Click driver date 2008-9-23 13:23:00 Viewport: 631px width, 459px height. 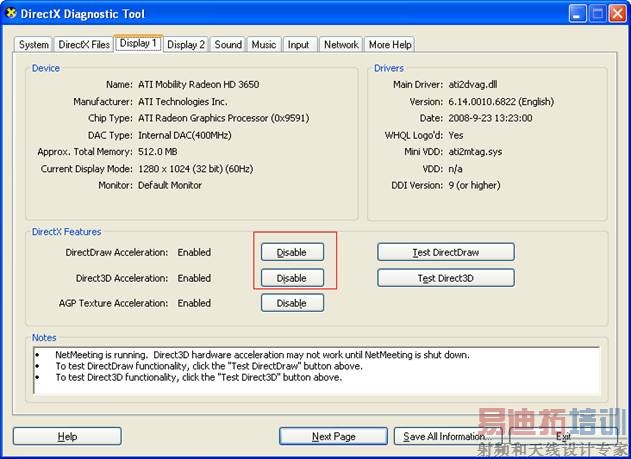(490, 118)
